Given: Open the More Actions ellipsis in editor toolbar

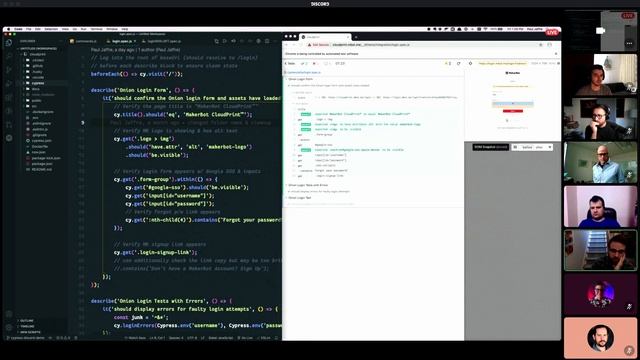Looking at the screenshot, I should tap(276, 41).
